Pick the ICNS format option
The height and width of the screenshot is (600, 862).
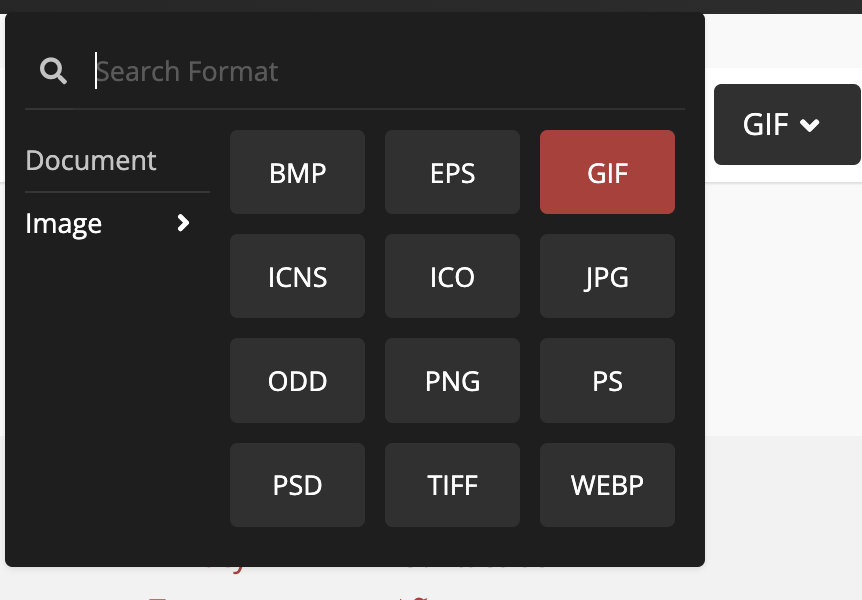click(x=297, y=276)
